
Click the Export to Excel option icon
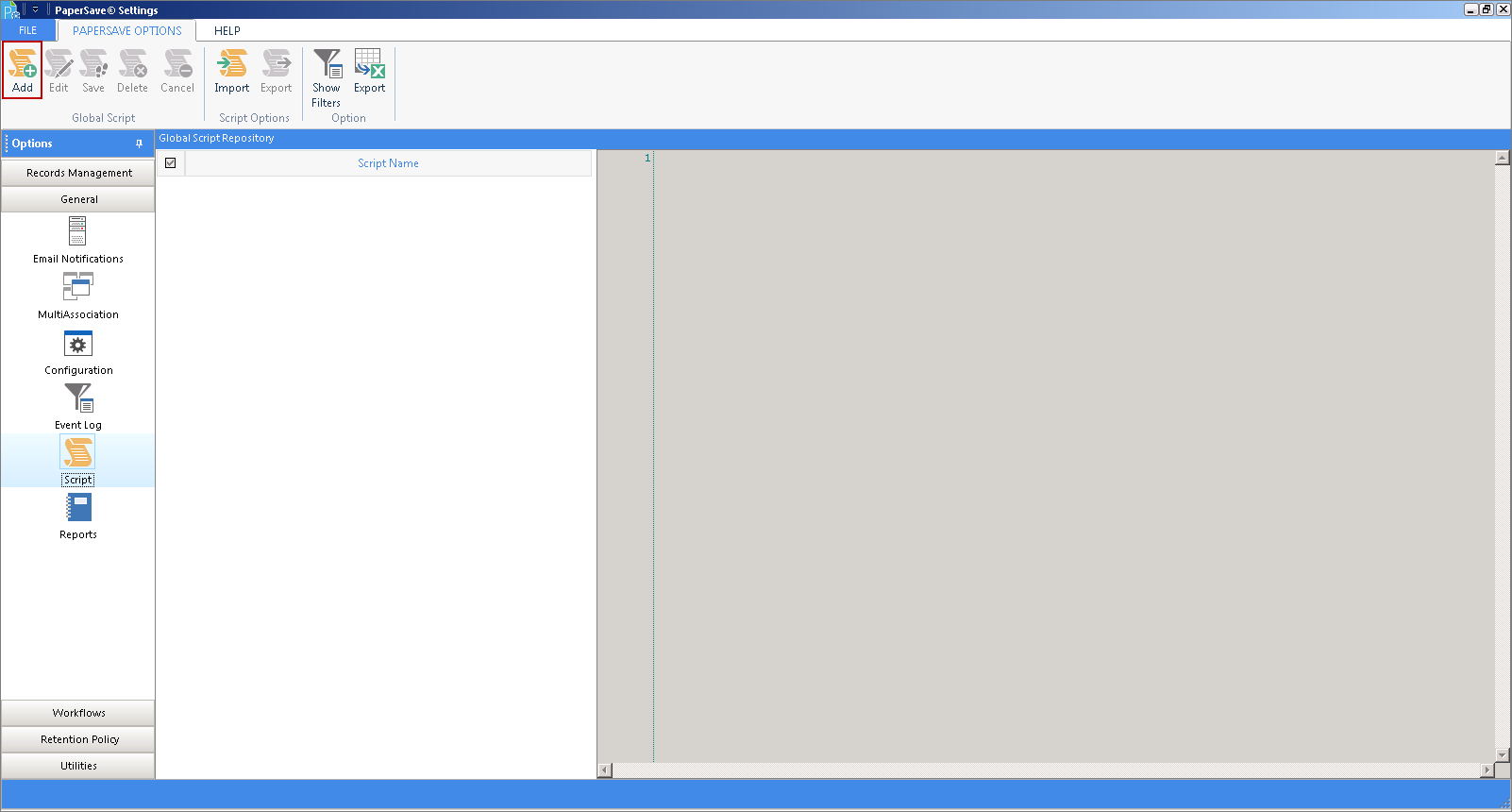point(370,71)
